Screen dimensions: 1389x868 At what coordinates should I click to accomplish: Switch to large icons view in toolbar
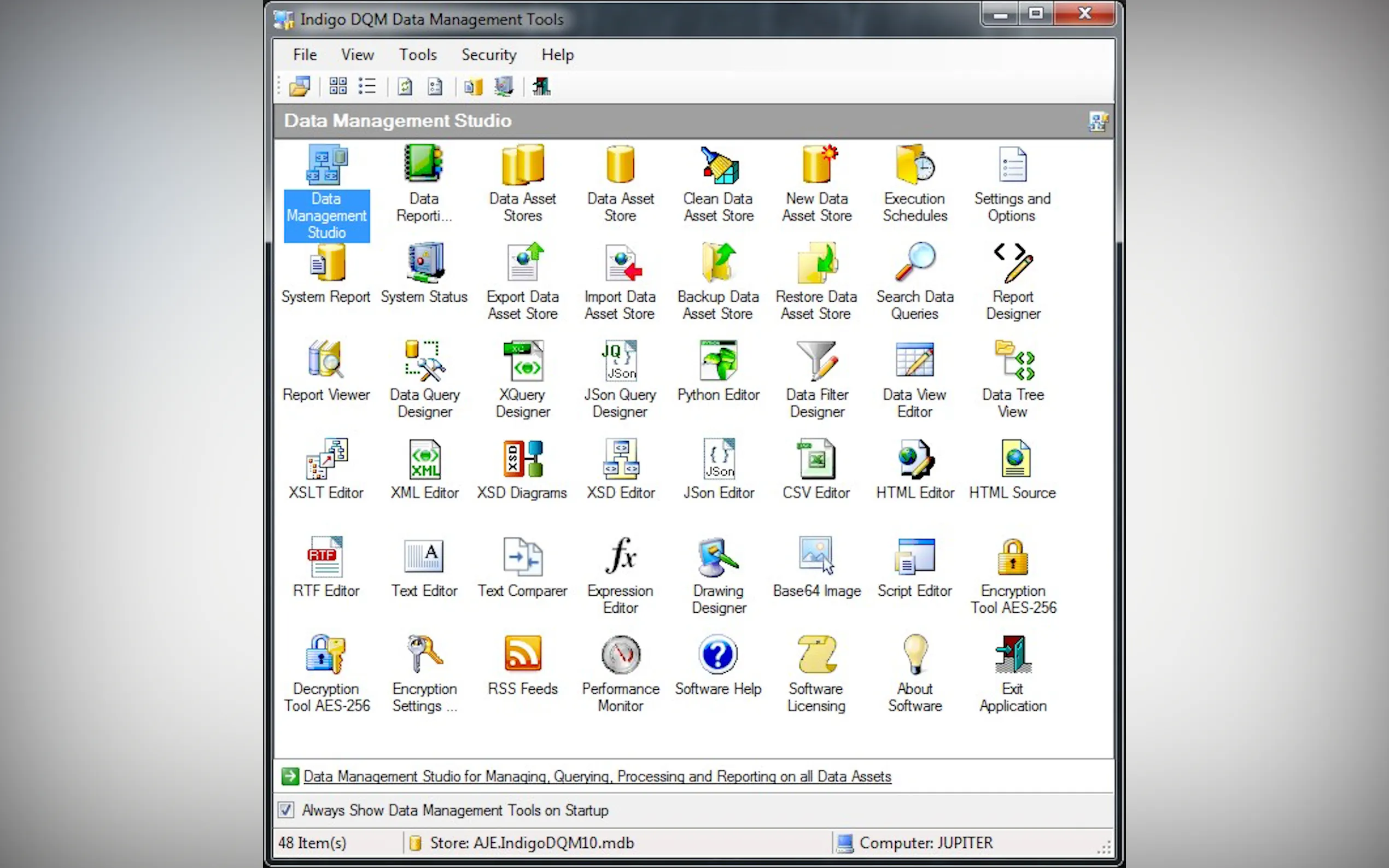pos(337,87)
